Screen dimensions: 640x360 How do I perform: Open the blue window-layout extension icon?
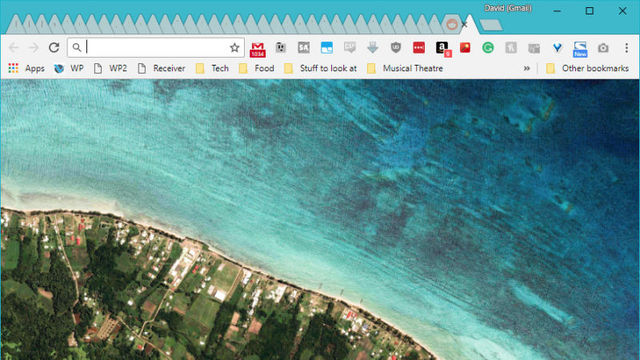tap(327, 48)
